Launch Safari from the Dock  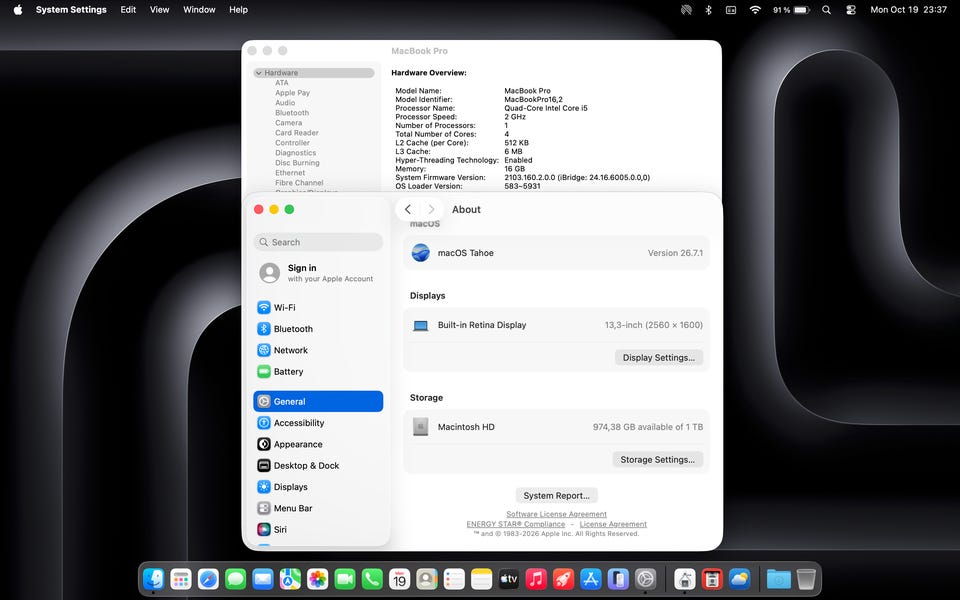pyautogui.click(x=208, y=579)
